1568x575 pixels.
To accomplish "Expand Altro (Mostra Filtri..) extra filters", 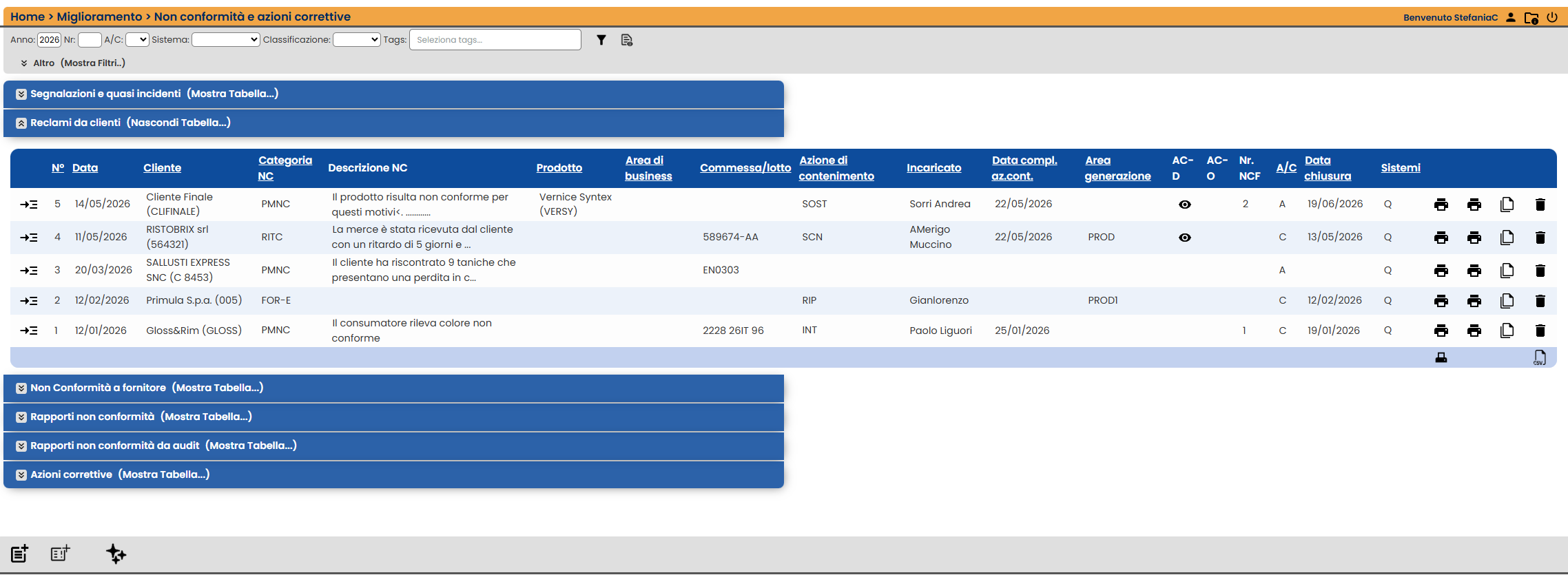I will 73,63.
